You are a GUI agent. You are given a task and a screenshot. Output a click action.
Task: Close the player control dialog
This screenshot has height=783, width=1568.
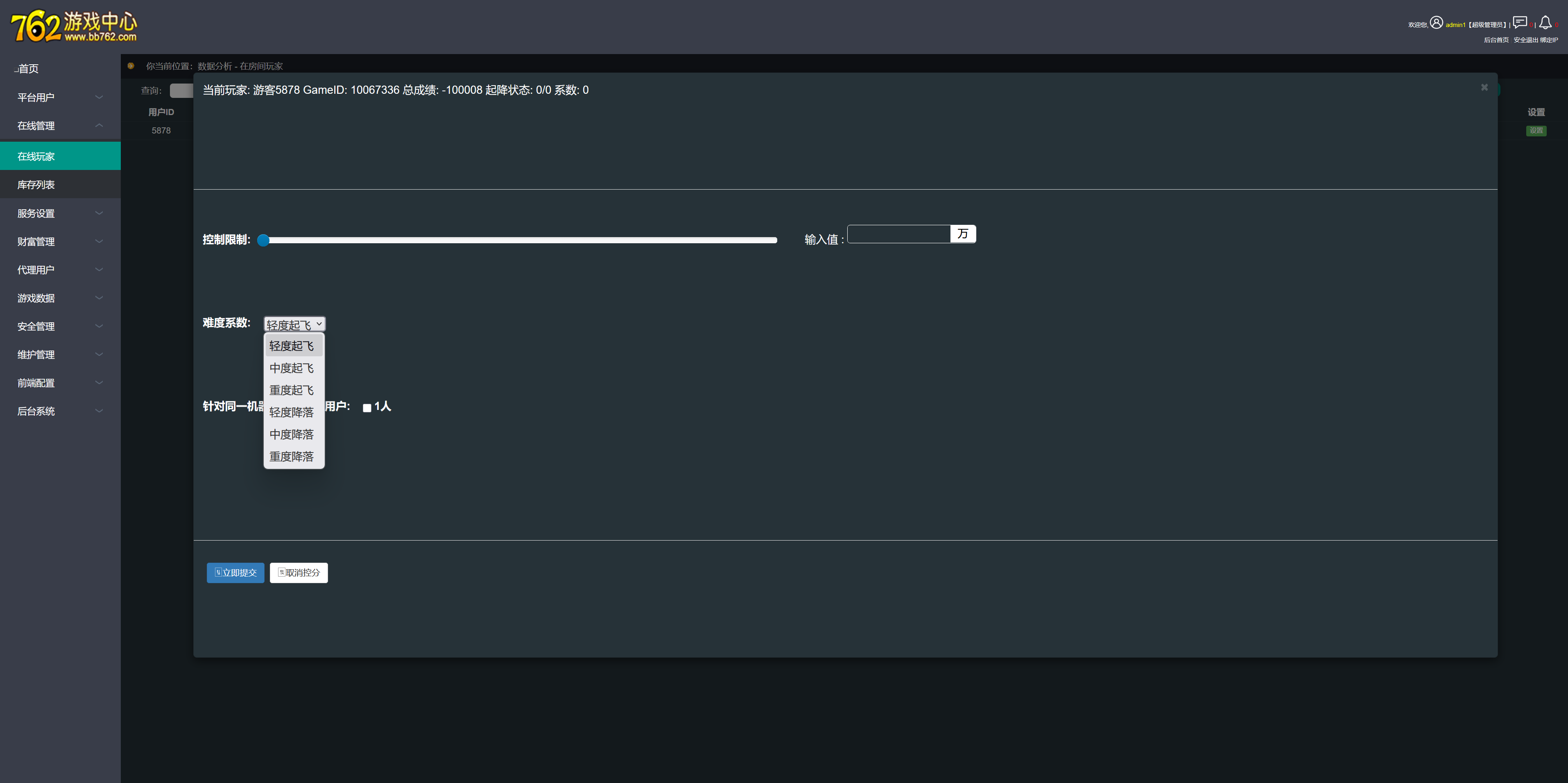[1484, 88]
